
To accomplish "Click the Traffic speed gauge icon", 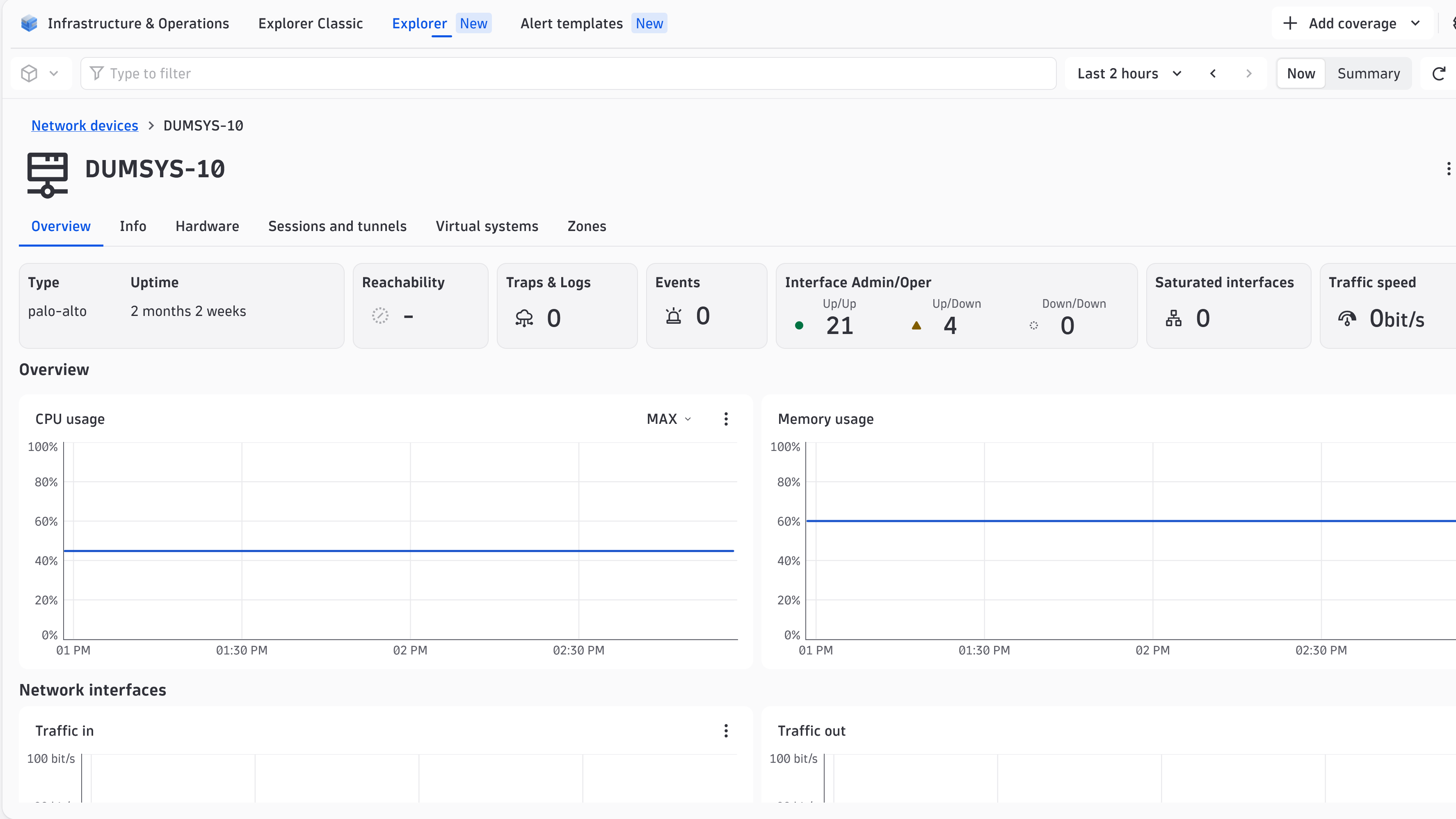I will (1347, 318).
